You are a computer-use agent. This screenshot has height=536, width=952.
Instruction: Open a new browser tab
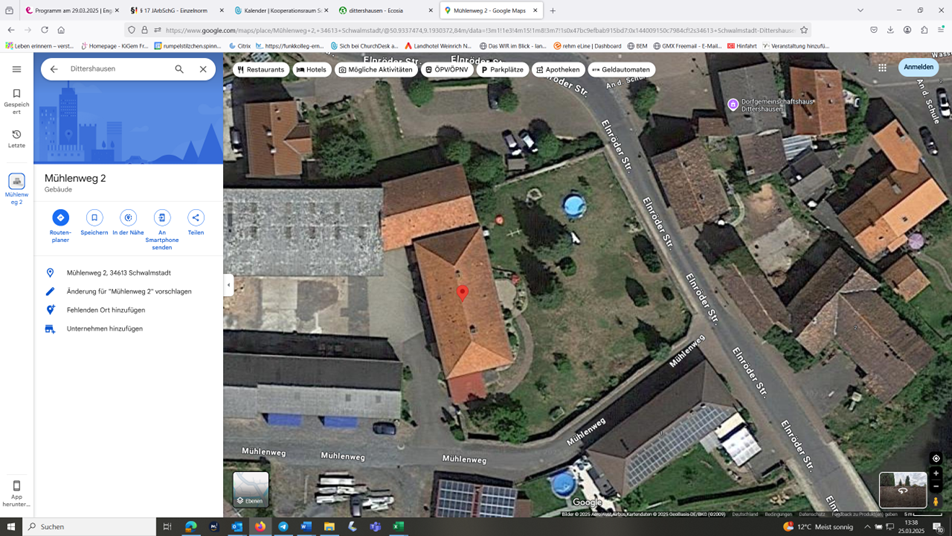tap(552, 10)
